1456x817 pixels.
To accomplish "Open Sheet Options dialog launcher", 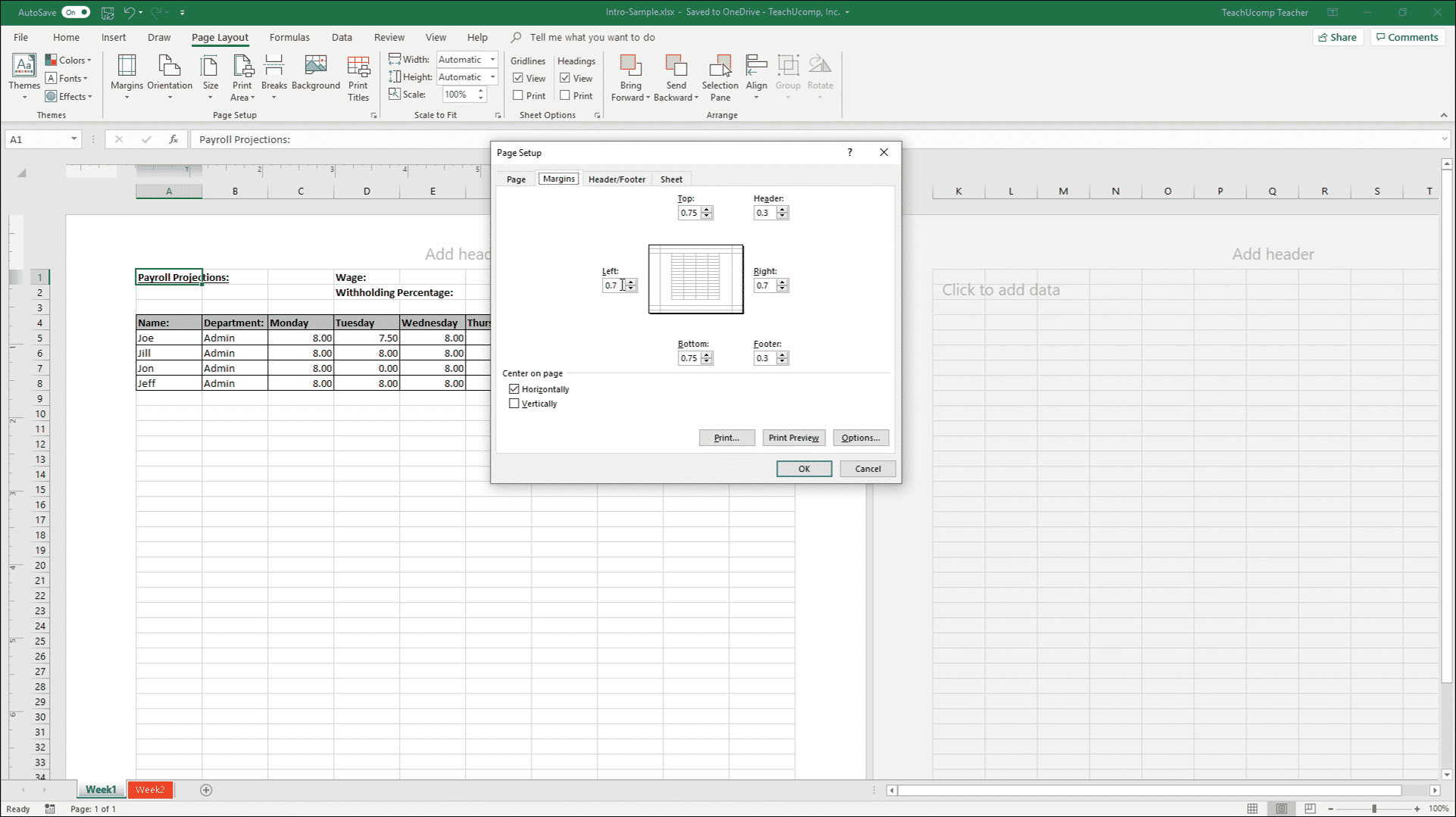I will 597,116.
